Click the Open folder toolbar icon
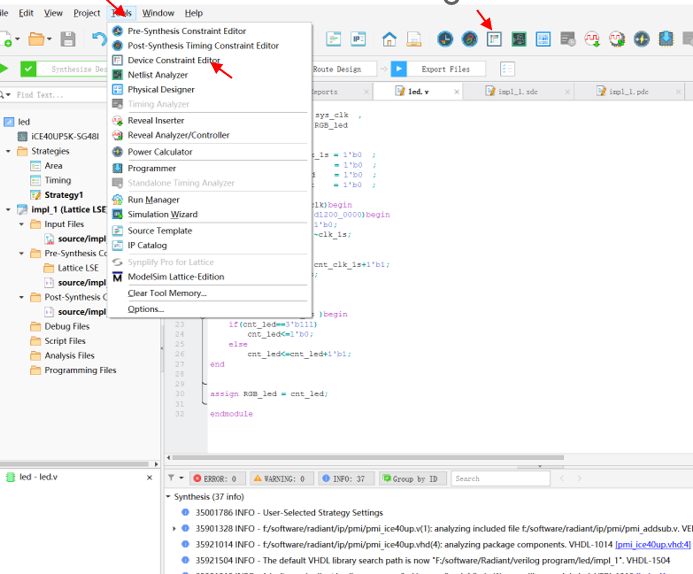 [36, 39]
